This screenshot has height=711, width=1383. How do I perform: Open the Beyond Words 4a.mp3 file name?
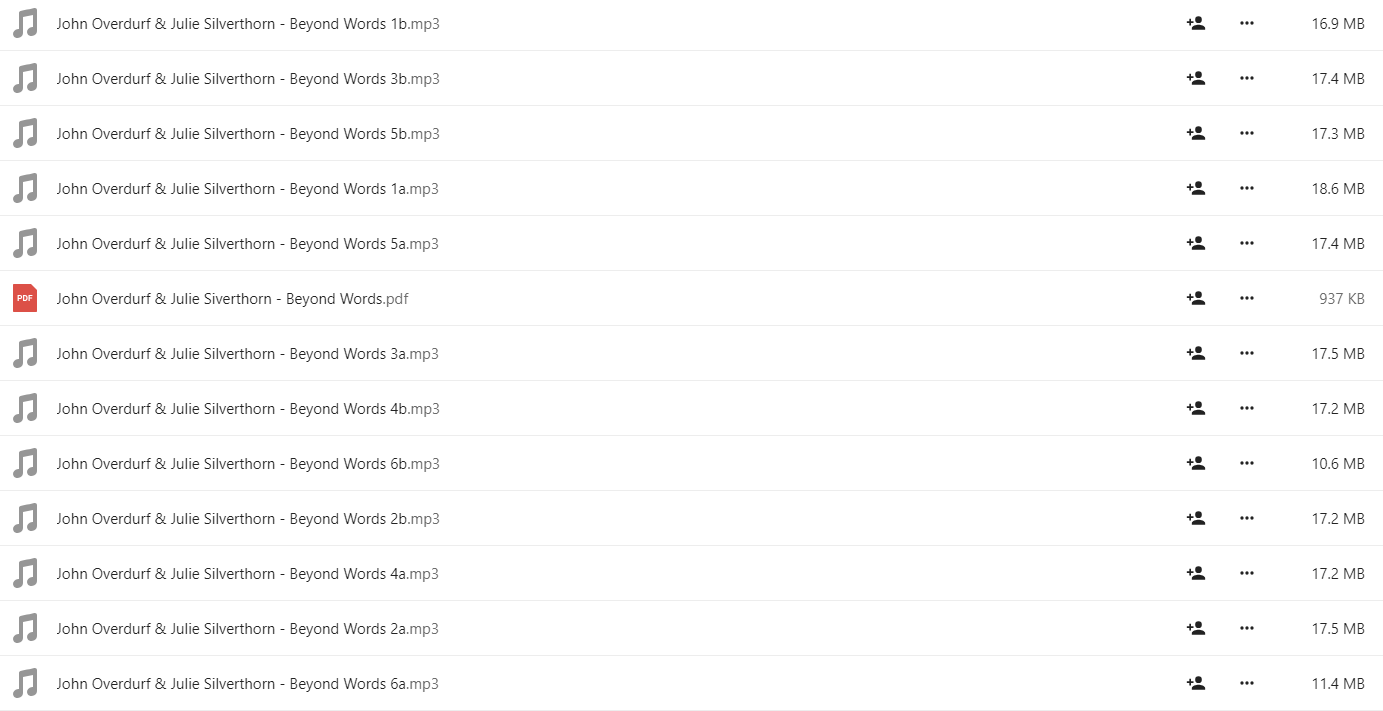(x=248, y=574)
